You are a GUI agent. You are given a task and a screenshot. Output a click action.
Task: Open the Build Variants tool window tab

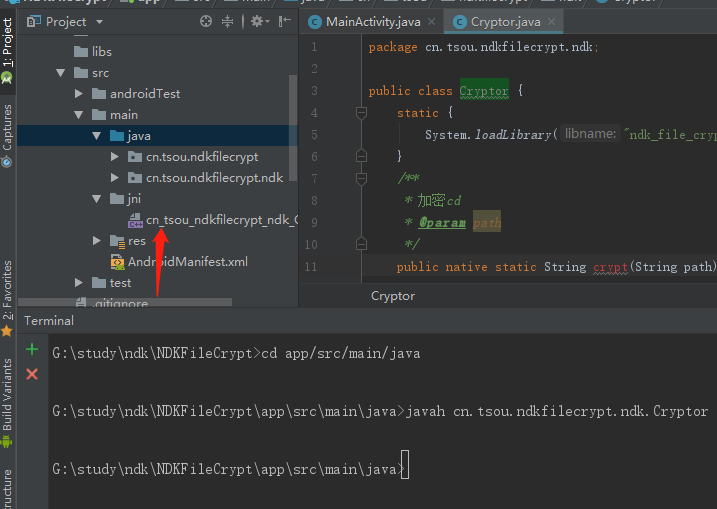click(7, 402)
